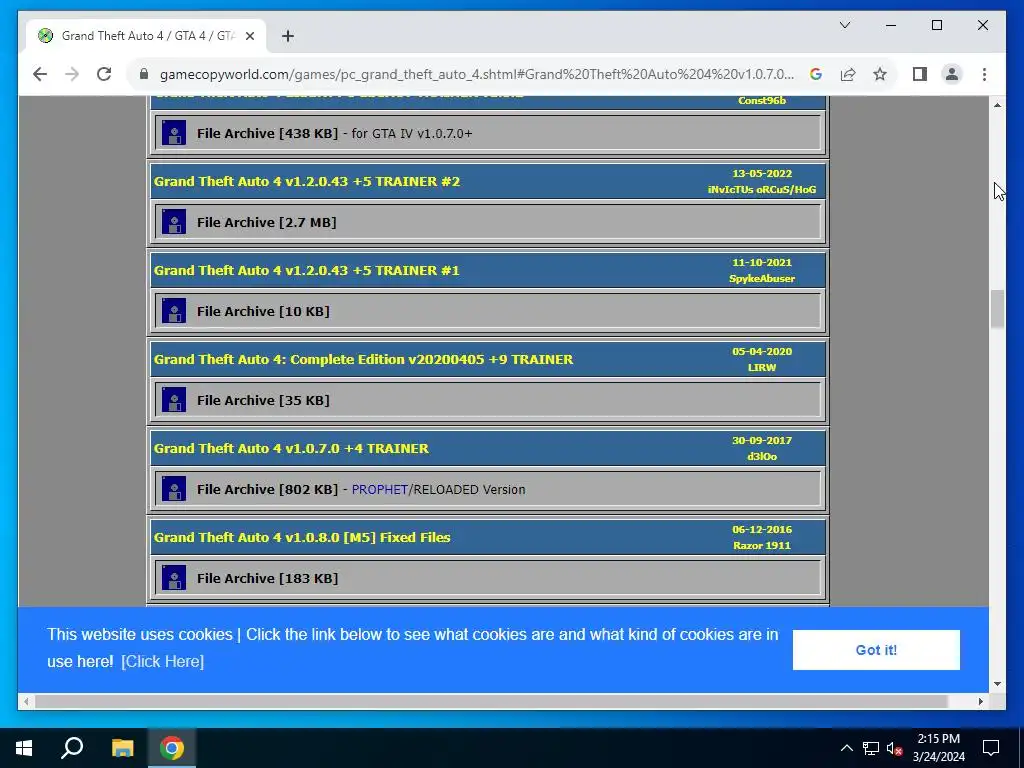Reload the page with the refresh icon
Screen dimensions: 1024x768
pyautogui.click(x=104, y=74)
